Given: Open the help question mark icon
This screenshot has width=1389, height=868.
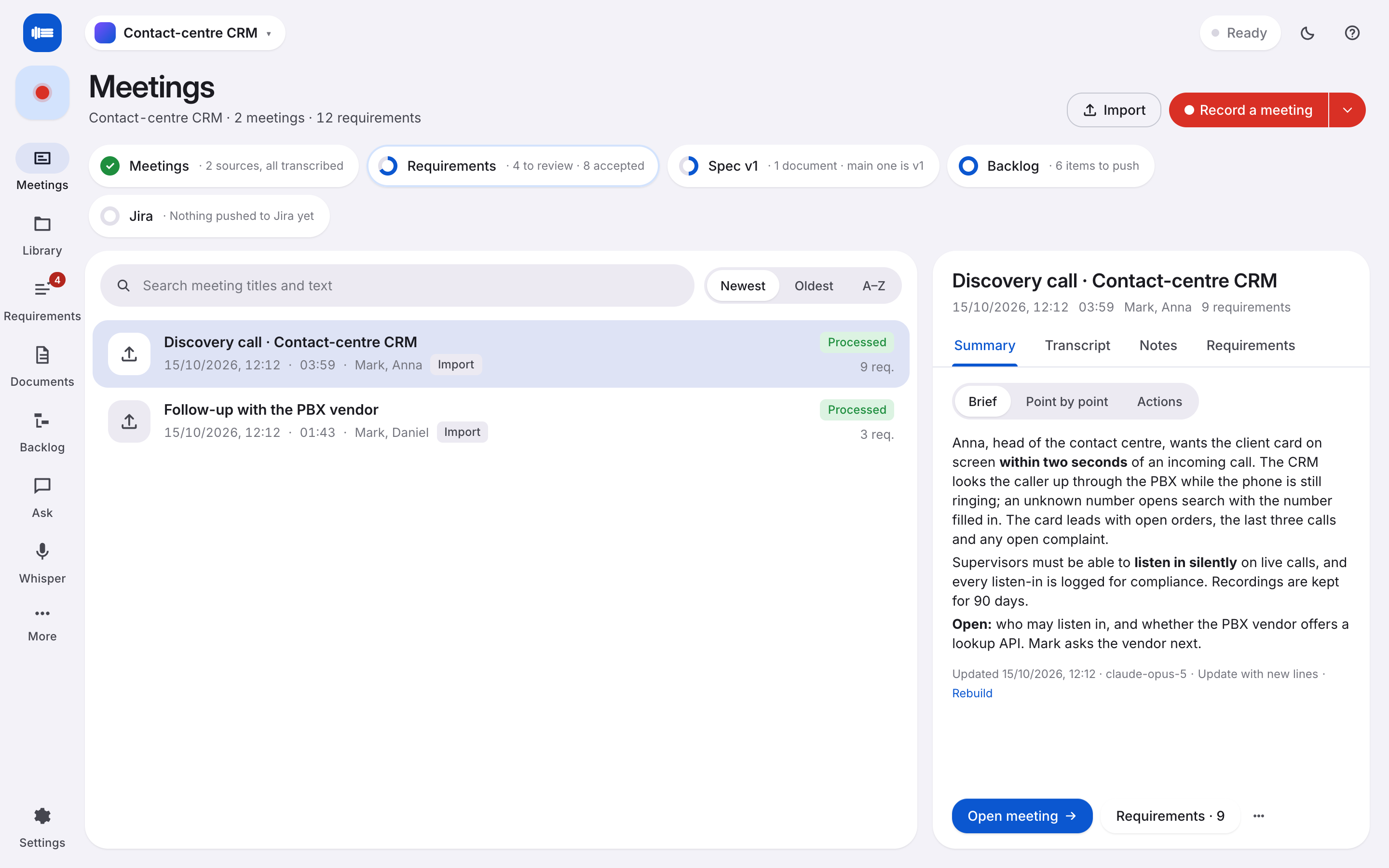Looking at the screenshot, I should point(1352,33).
